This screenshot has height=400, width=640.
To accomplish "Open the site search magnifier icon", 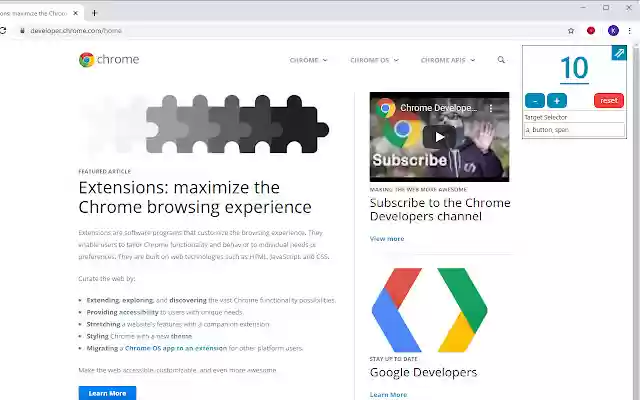I will (501, 60).
